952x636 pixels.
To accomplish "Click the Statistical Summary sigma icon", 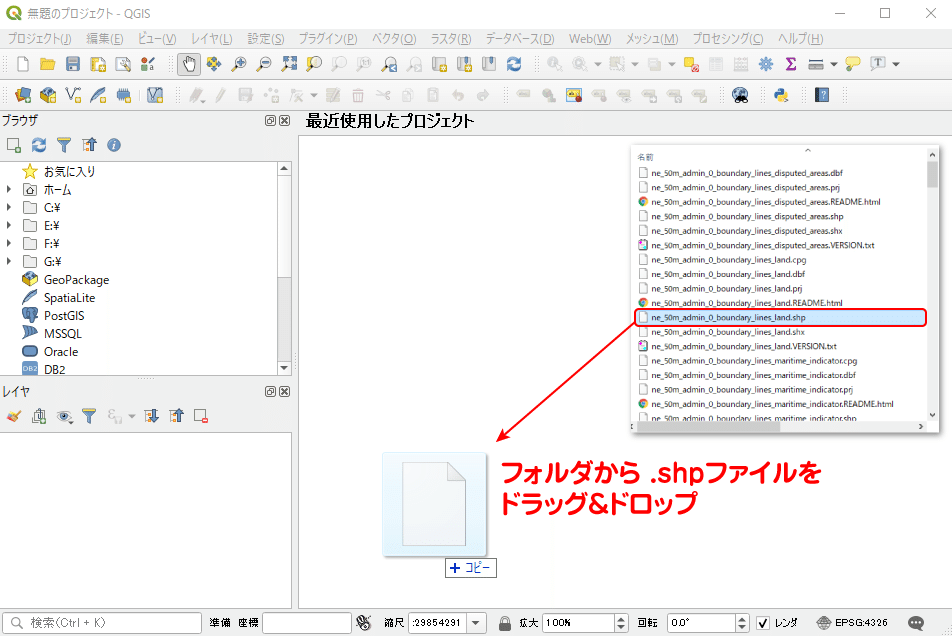I will (790, 64).
